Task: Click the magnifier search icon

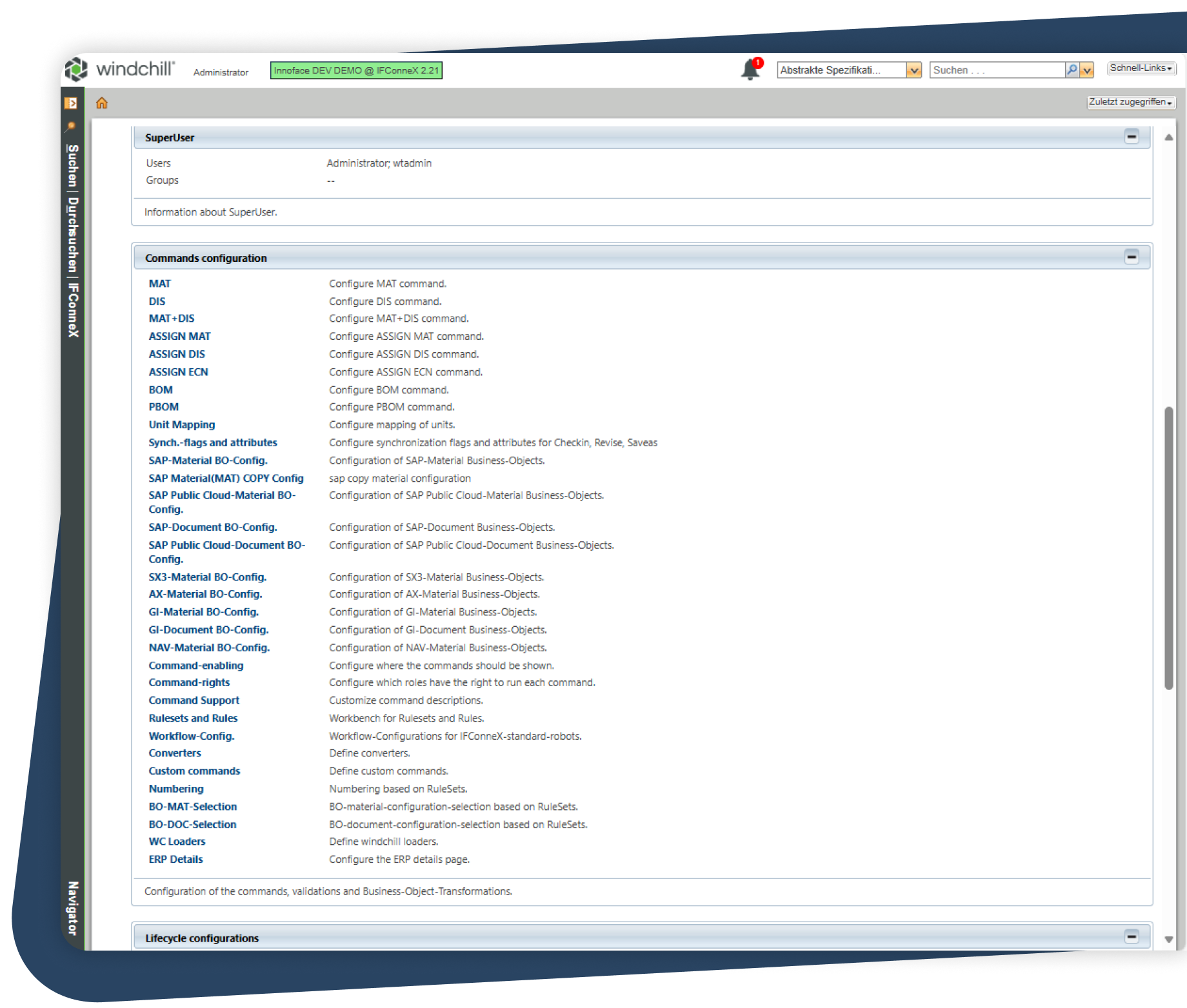Action: pyautogui.click(x=1072, y=70)
